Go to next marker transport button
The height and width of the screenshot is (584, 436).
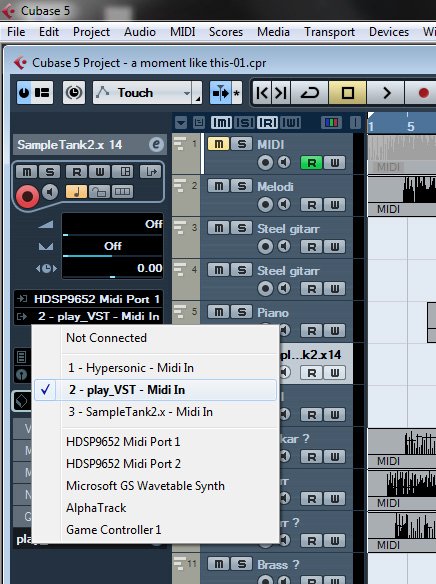281,92
